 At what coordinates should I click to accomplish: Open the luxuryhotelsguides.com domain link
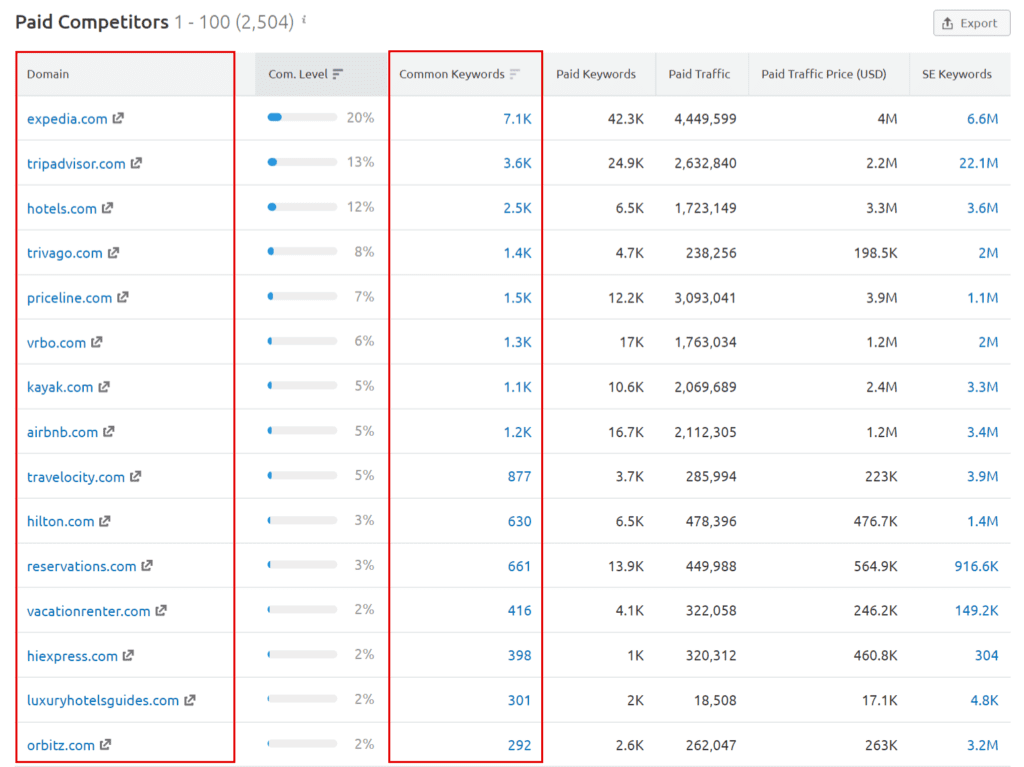103,700
